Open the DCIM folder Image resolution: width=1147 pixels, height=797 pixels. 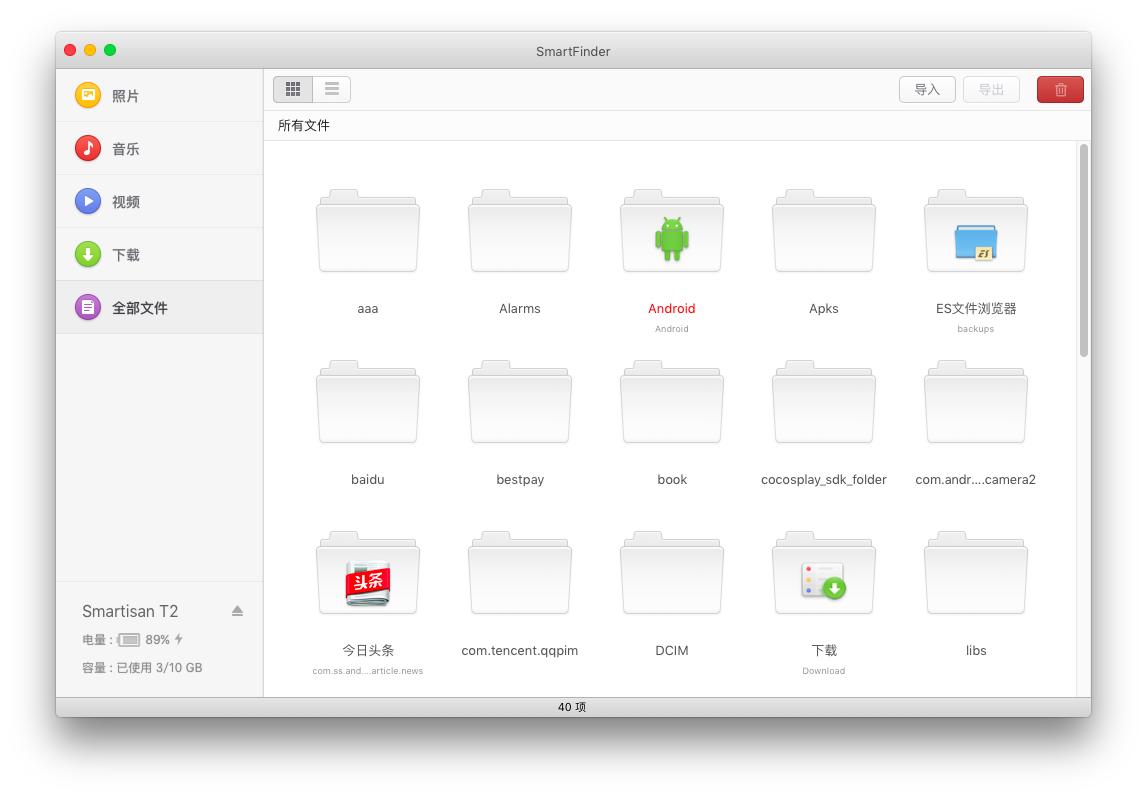(672, 575)
